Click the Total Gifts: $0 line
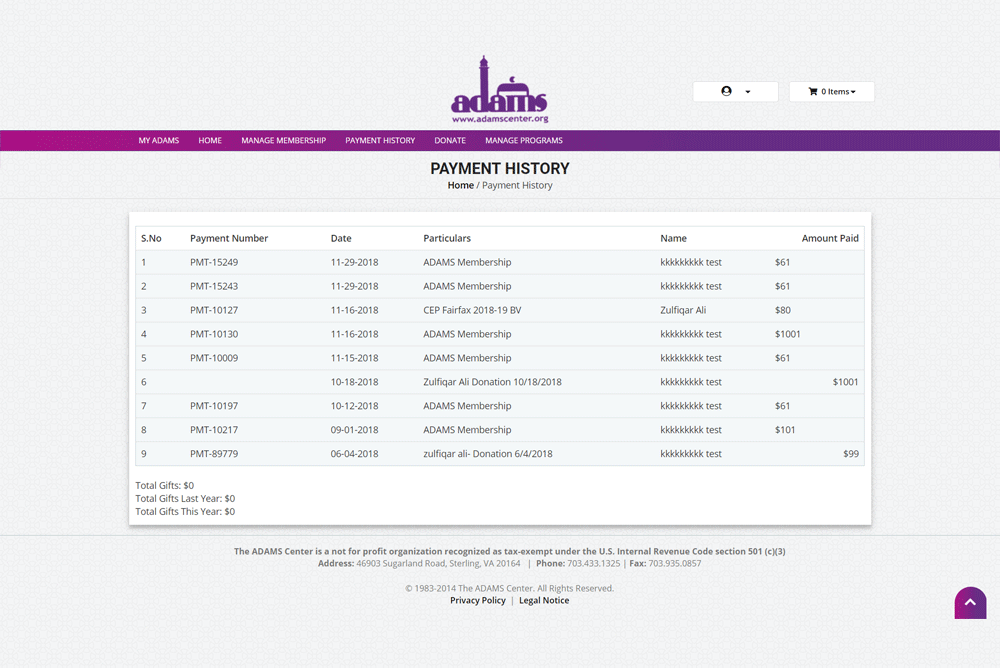The image size is (1000, 668). tap(165, 485)
